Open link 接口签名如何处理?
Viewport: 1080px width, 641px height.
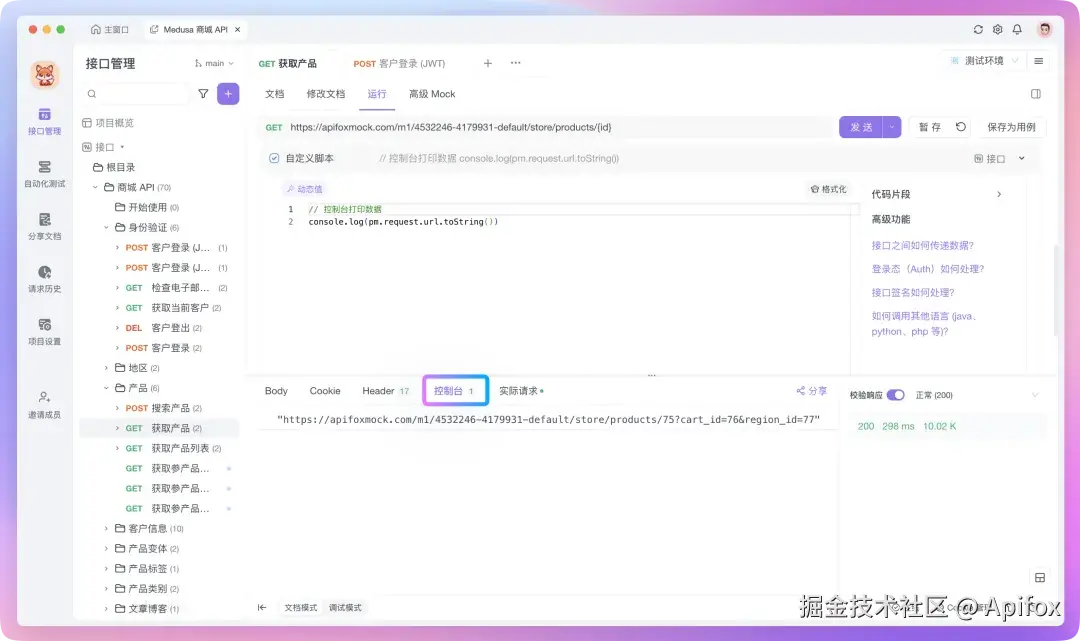click(913, 293)
